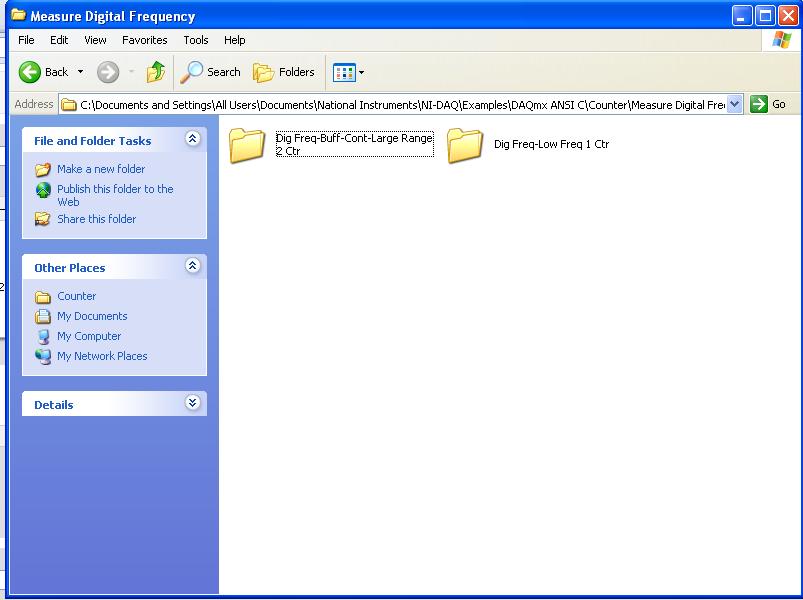This screenshot has width=803, height=600.
Task: Toggle the Folders tree pane
Action: coord(284,72)
